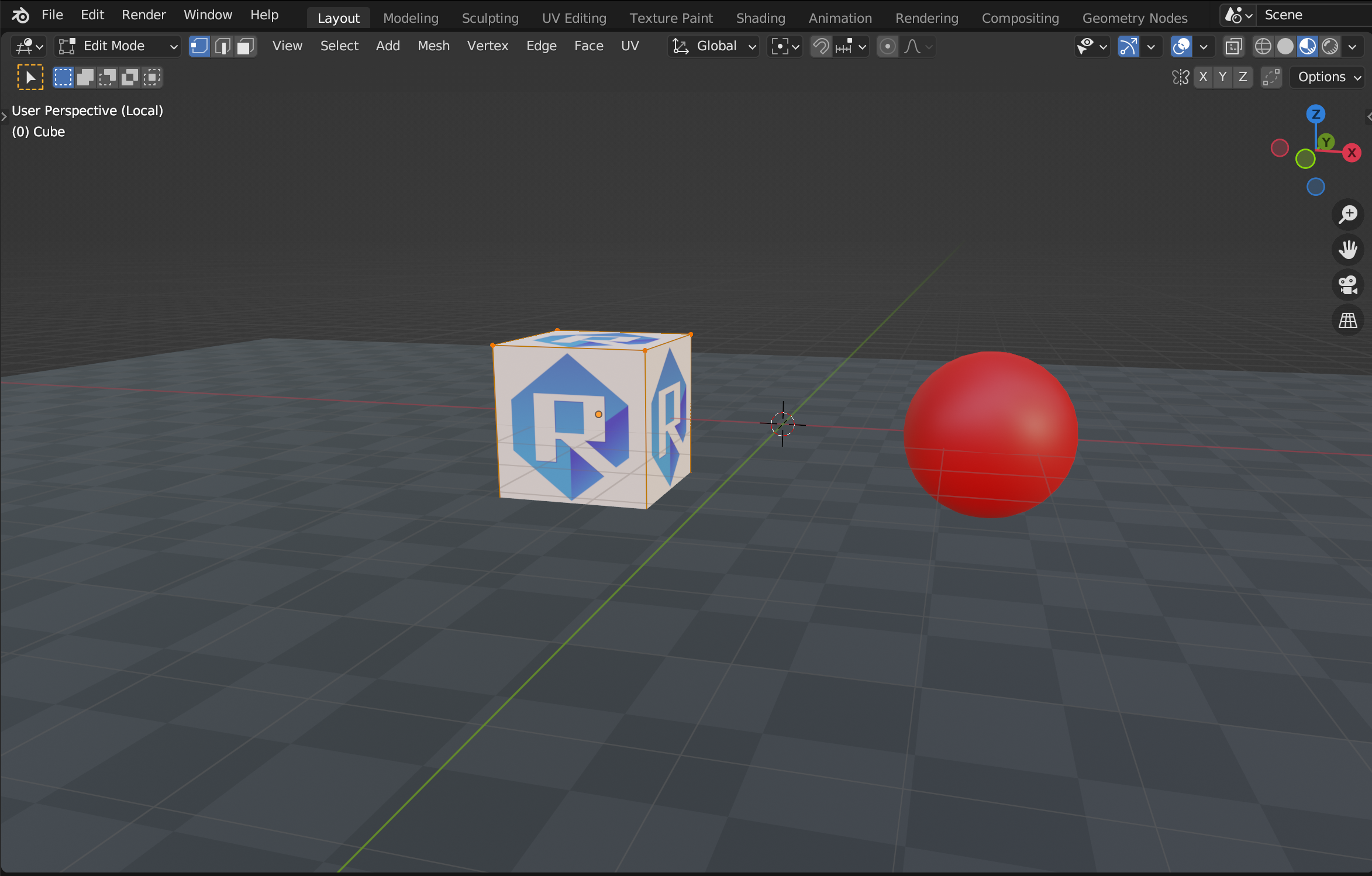Toggle proportional editing icon
The height and width of the screenshot is (876, 1372).
[x=887, y=46]
